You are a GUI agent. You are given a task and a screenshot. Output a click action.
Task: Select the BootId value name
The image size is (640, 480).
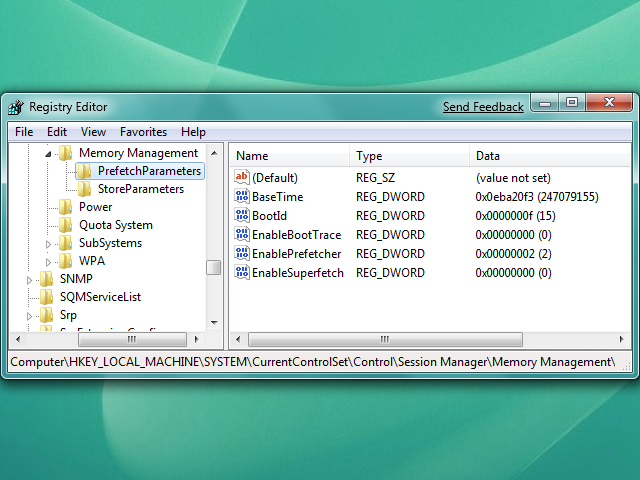point(269,216)
